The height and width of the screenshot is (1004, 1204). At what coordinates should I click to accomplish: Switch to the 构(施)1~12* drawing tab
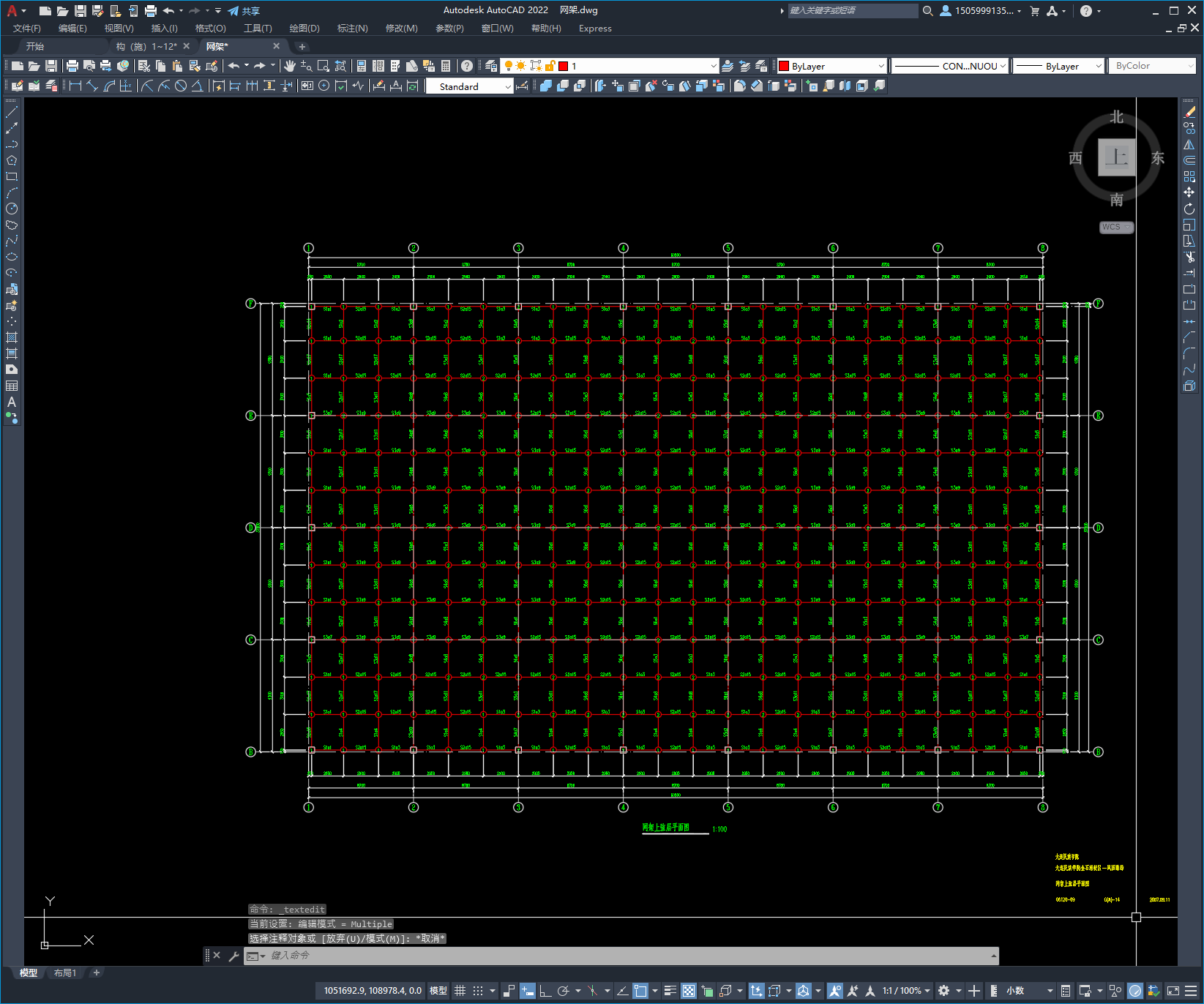[x=146, y=46]
